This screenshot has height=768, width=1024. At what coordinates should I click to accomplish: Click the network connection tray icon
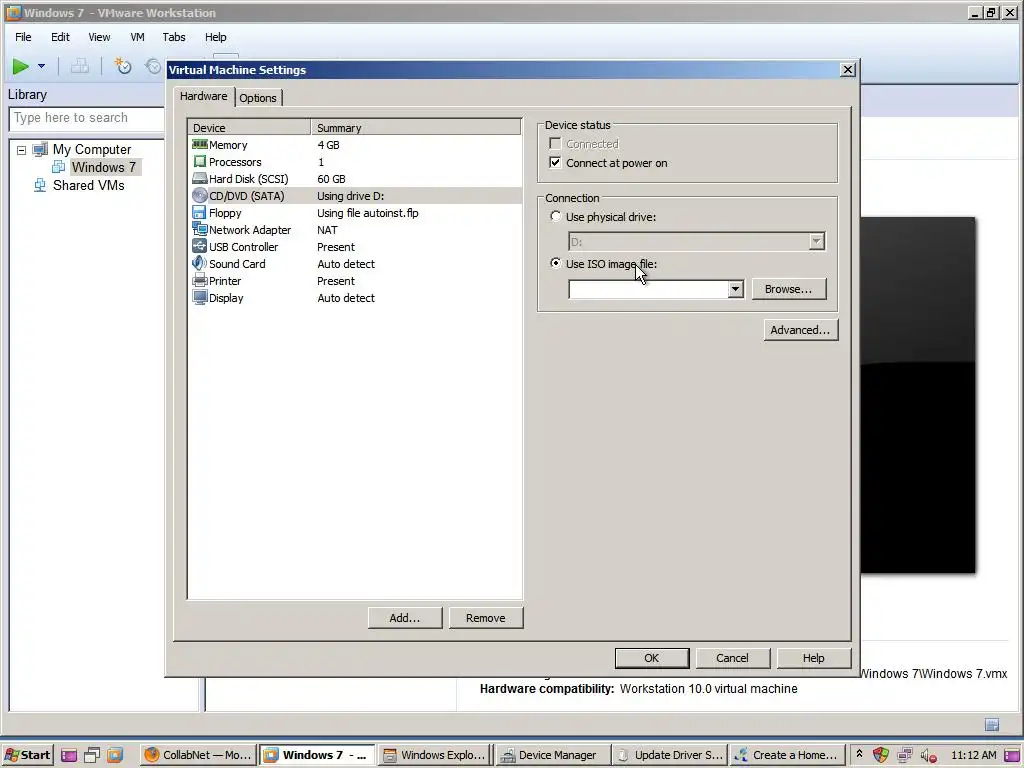(x=904, y=756)
